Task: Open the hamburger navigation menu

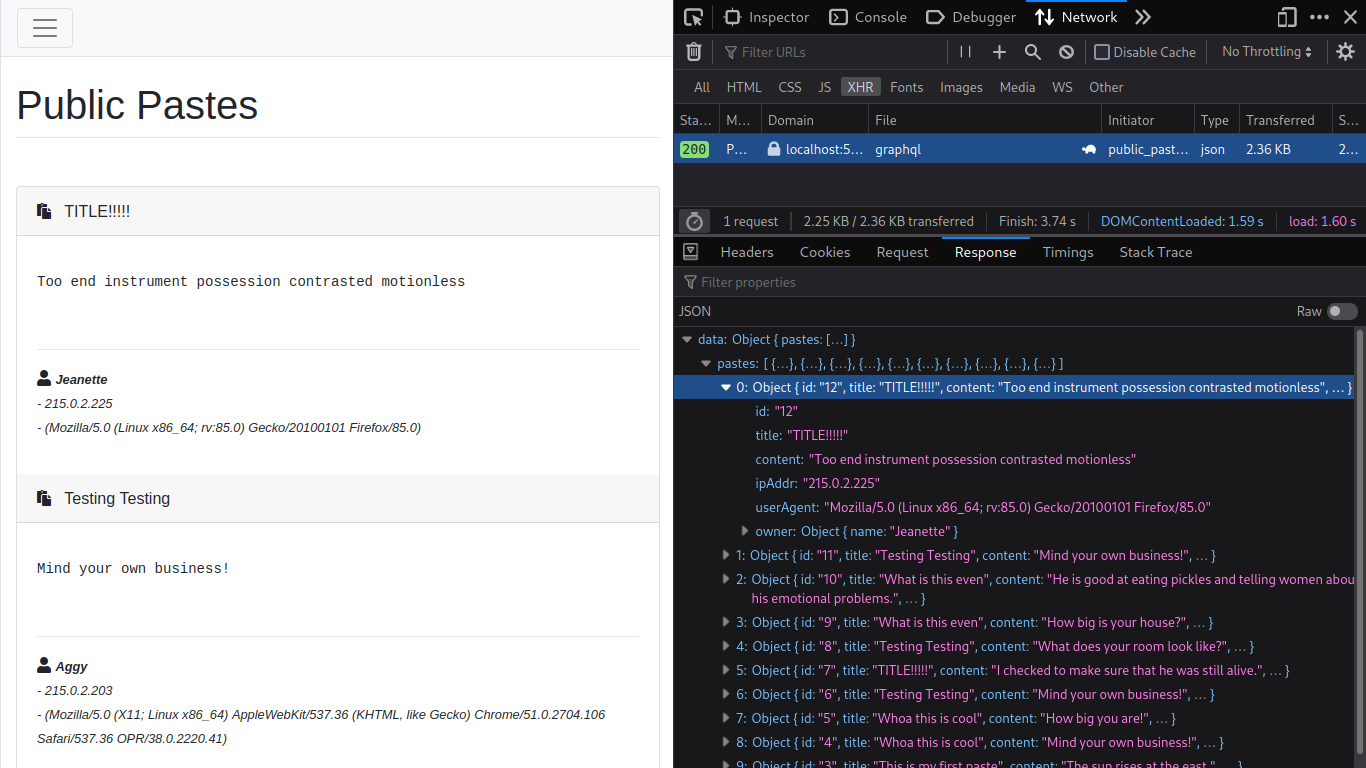Action: point(45,28)
